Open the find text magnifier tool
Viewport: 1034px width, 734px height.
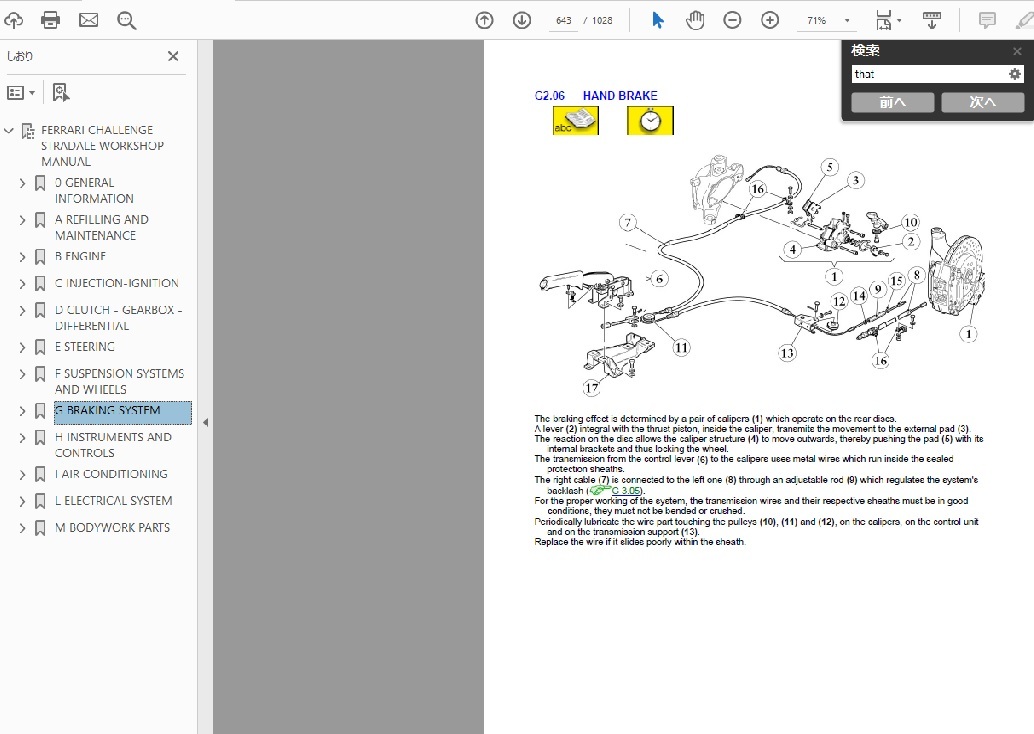[x=127, y=20]
